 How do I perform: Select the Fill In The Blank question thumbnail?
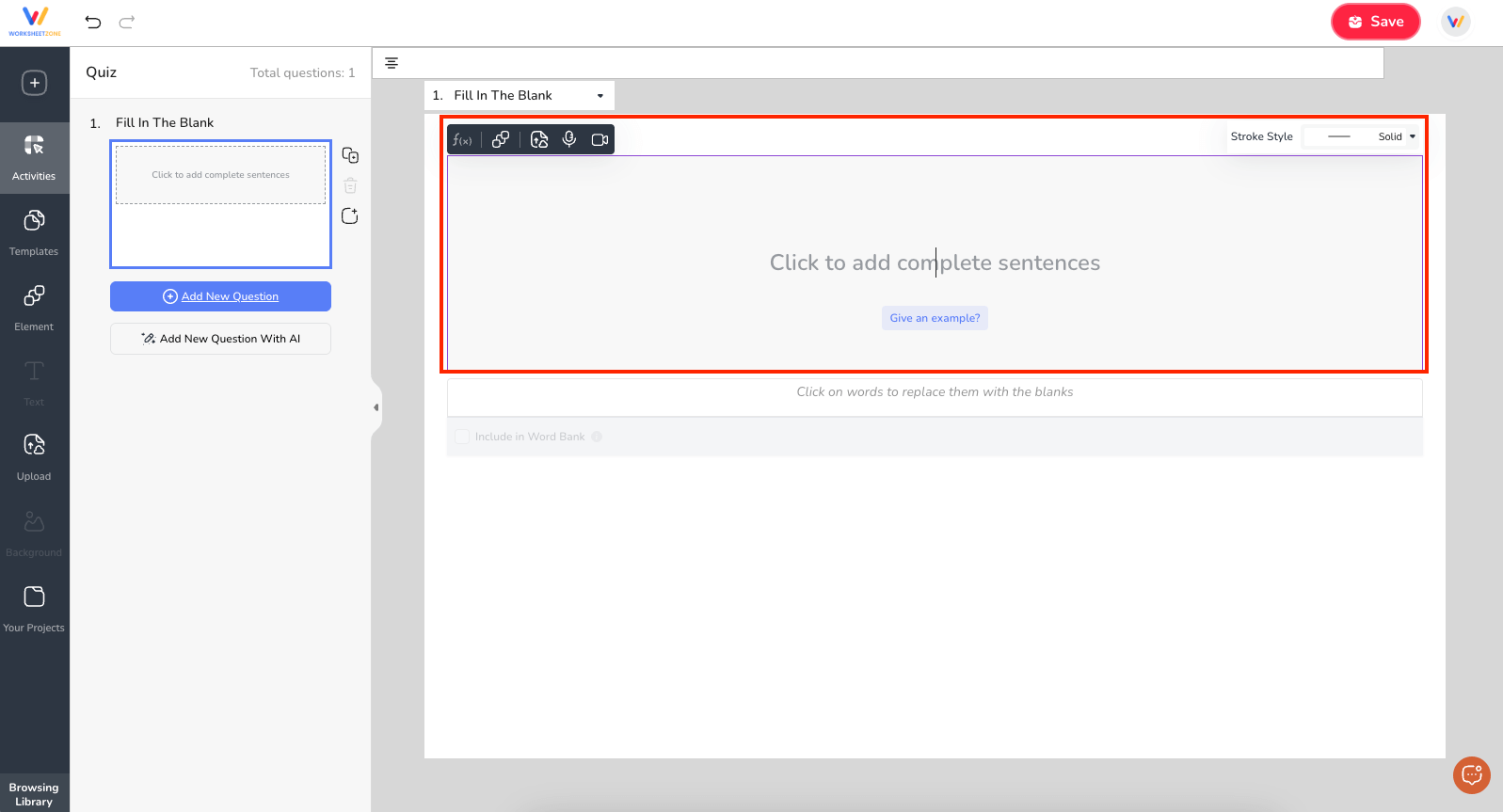pos(221,204)
